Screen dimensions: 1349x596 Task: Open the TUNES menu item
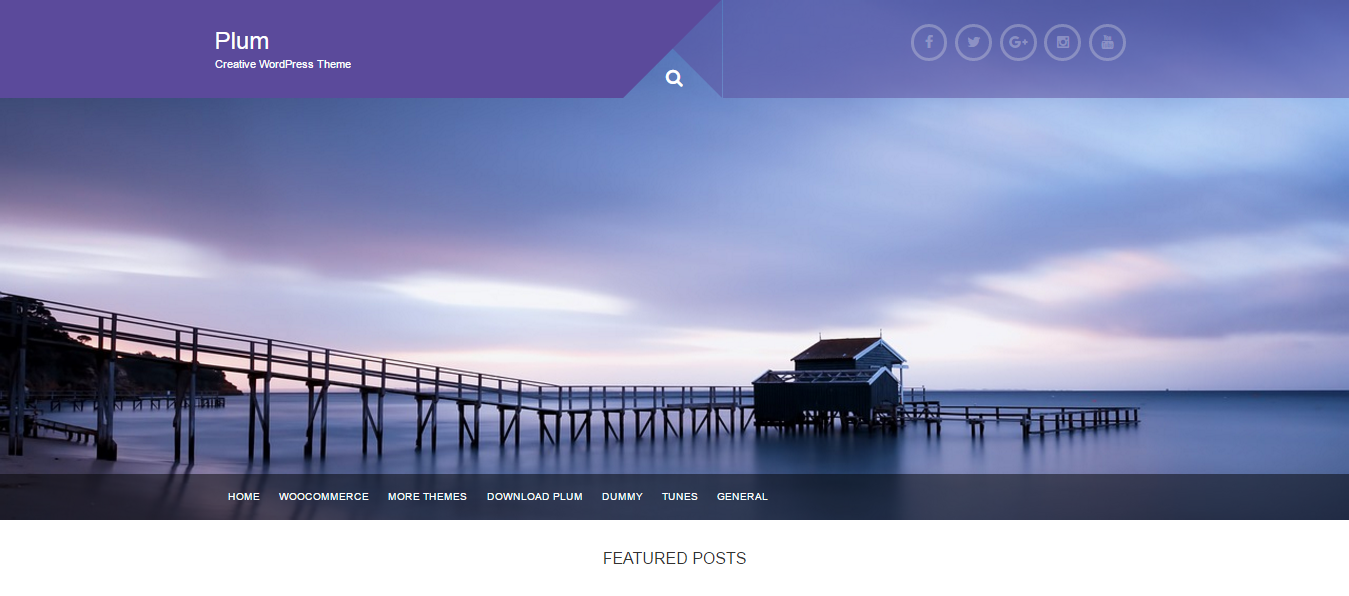[x=680, y=497]
